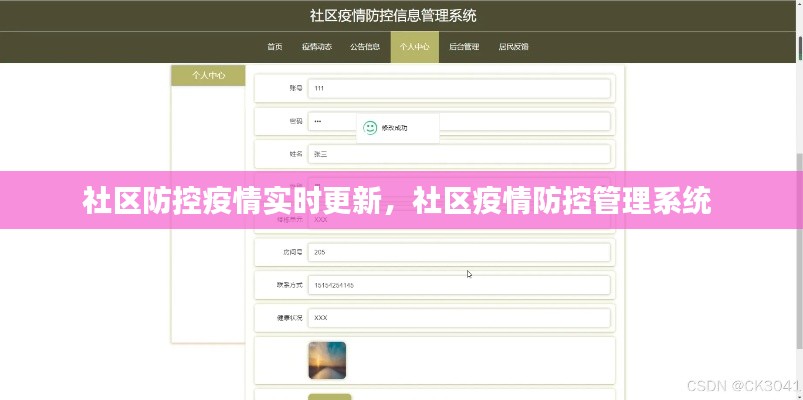Viewport: 803px width, 400px height.
Task: Click the 姓名 field with 张三
Action: (x=459, y=154)
